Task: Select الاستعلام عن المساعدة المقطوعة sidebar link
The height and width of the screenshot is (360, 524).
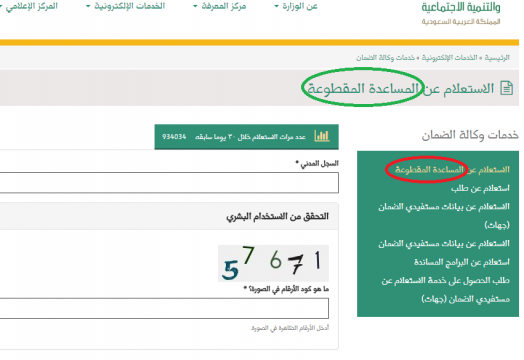Action: click(x=452, y=169)
